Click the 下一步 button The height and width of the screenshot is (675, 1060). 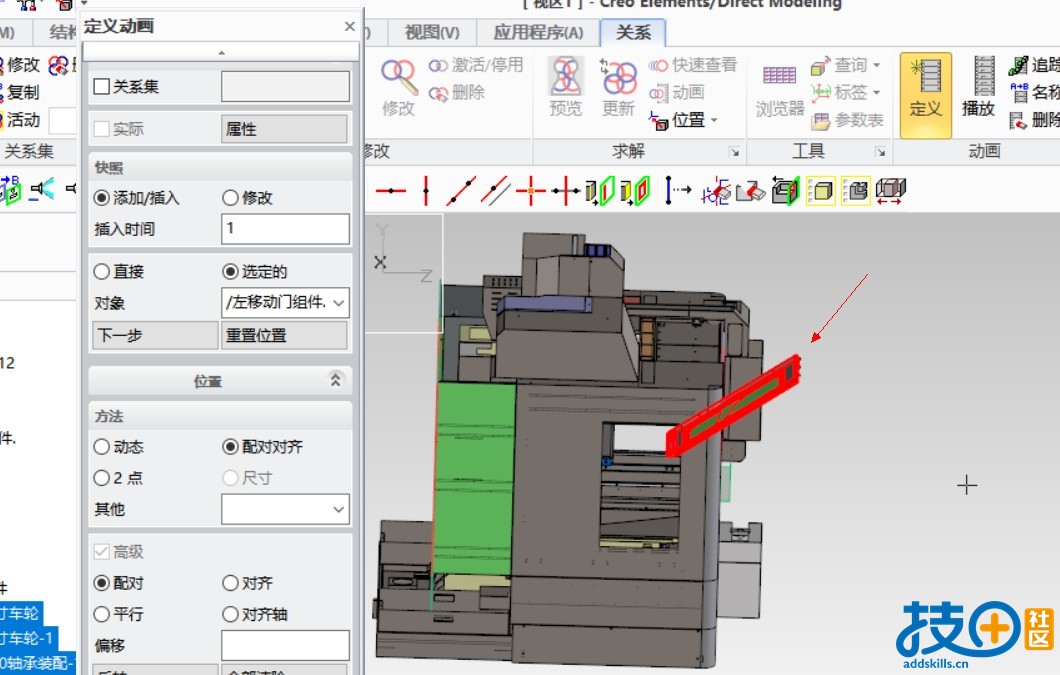tap(155, 335)
